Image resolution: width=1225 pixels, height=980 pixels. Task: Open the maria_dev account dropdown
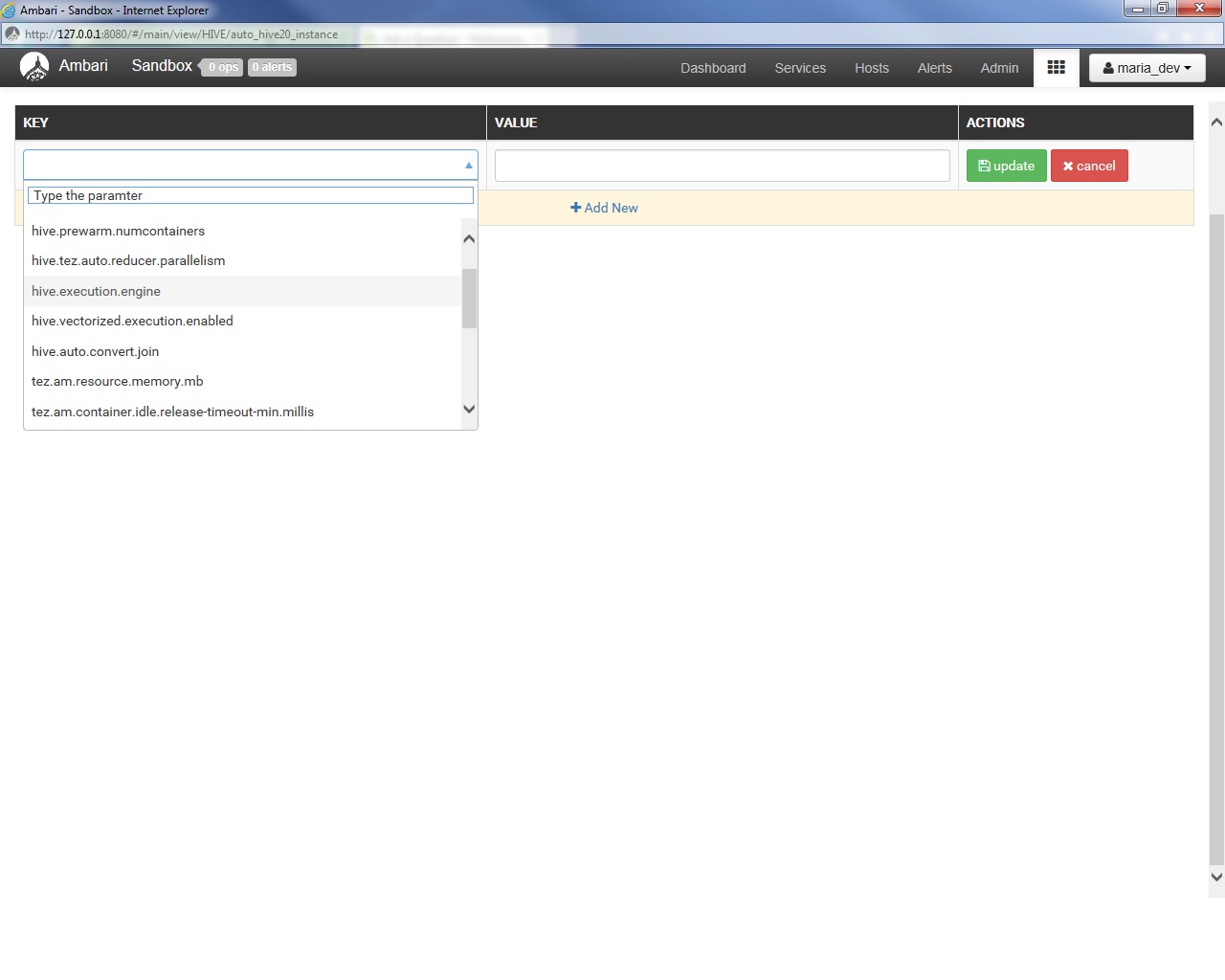click(x=1147, y=67)
